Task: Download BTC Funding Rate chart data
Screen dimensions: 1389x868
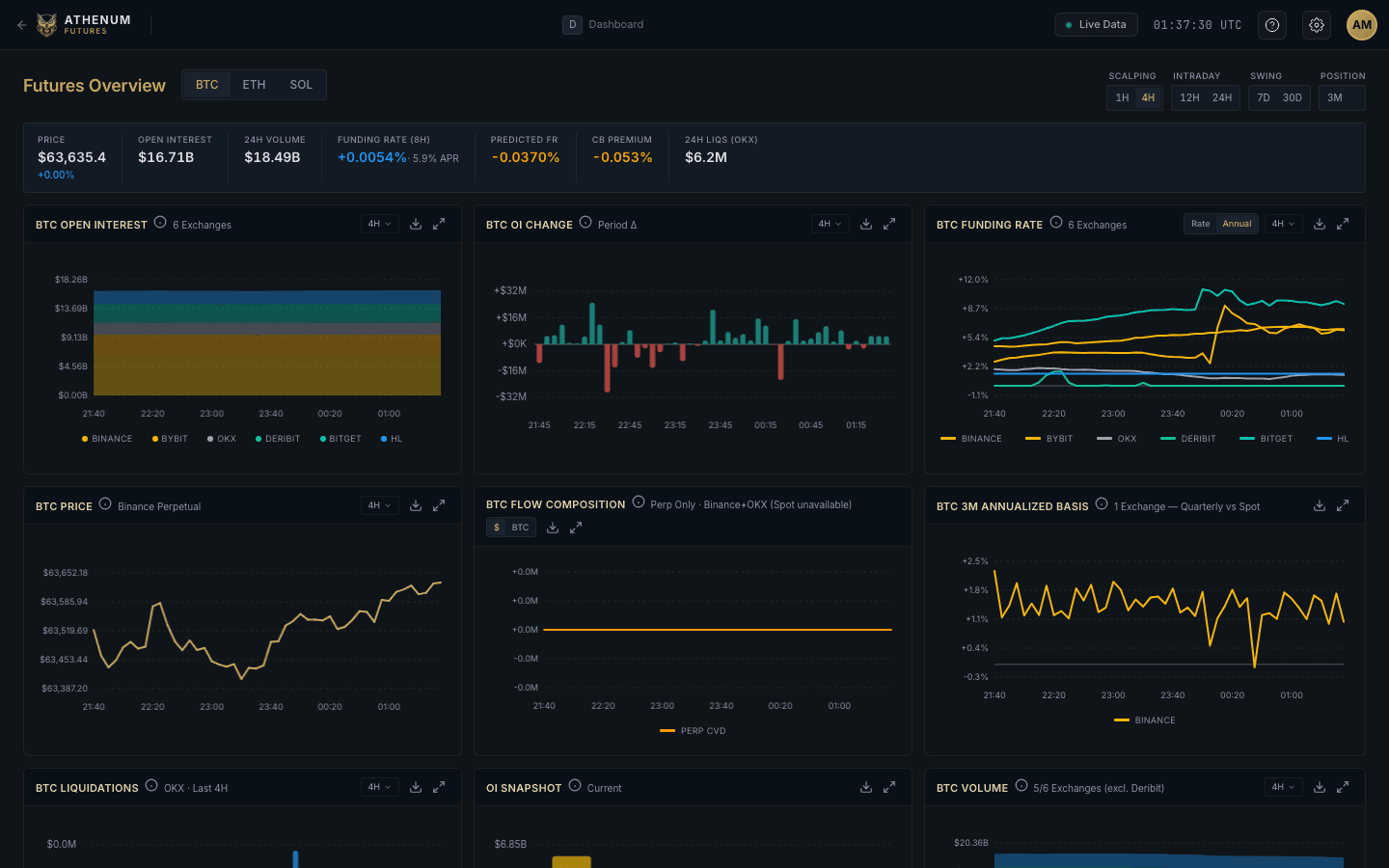Action: (x=1320, y=224)
